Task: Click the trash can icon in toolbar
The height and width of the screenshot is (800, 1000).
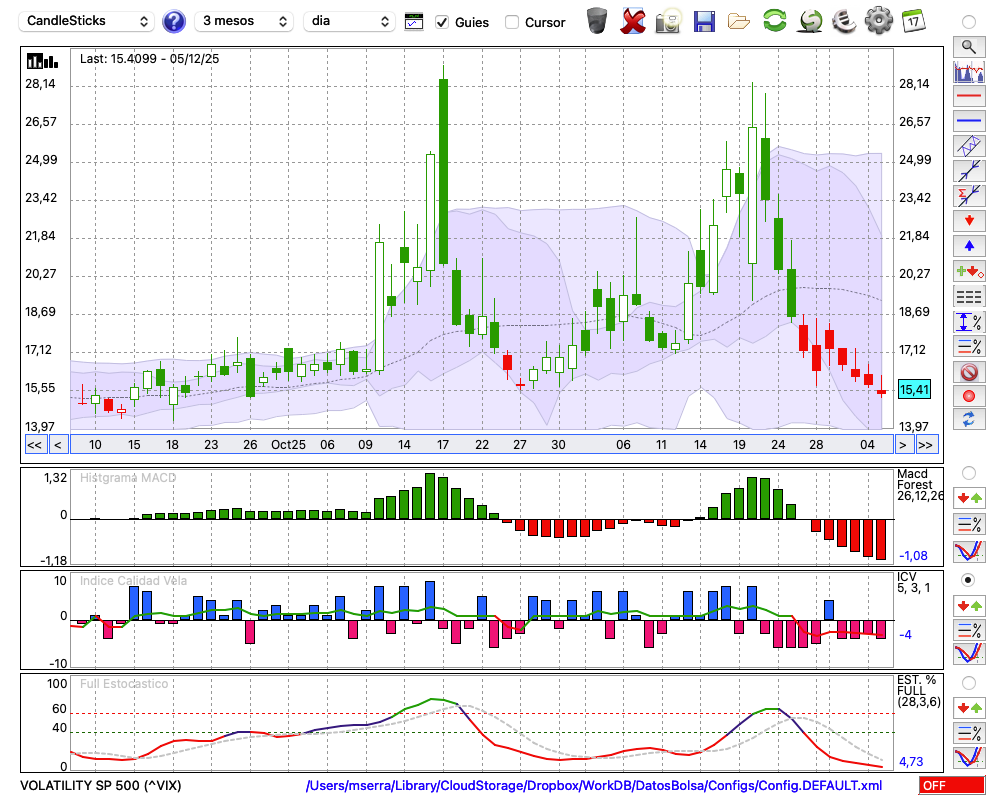Action: click(597, 21)
